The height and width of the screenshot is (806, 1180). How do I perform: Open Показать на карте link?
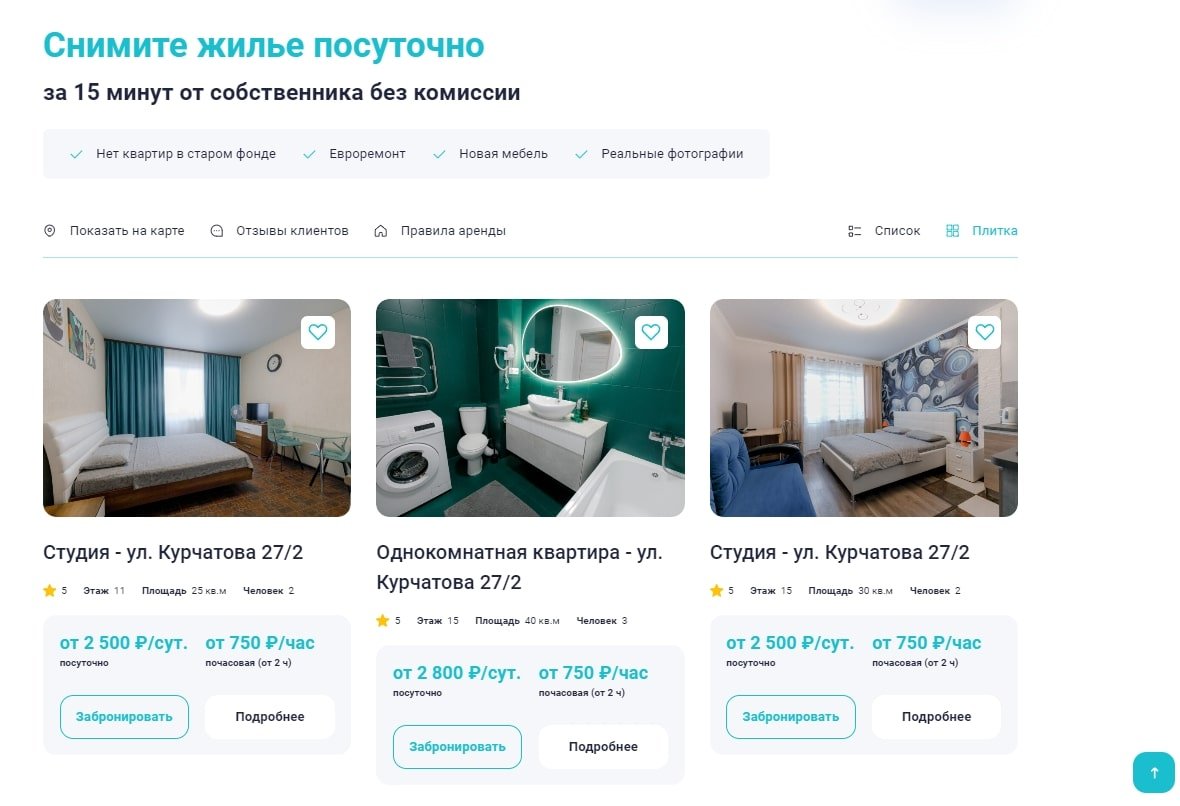(x=127, y=231)
